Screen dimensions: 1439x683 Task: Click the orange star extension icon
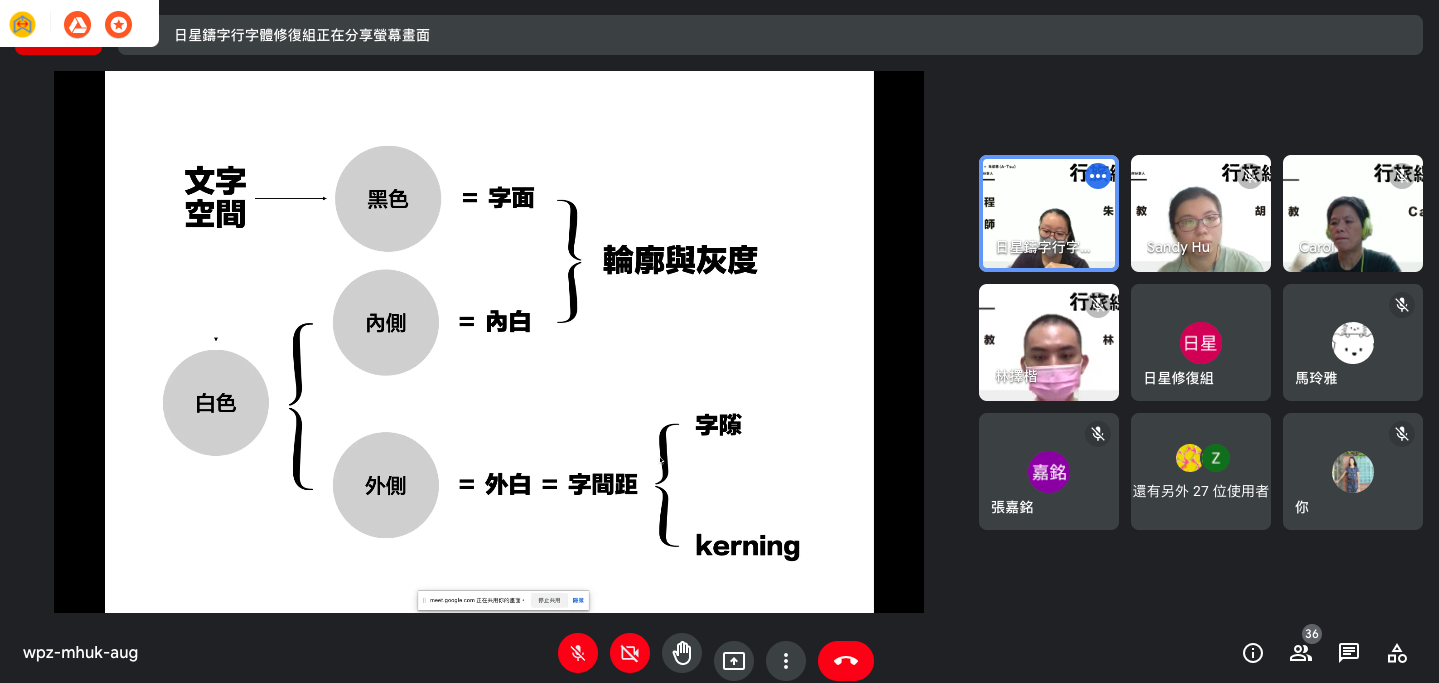118,24
